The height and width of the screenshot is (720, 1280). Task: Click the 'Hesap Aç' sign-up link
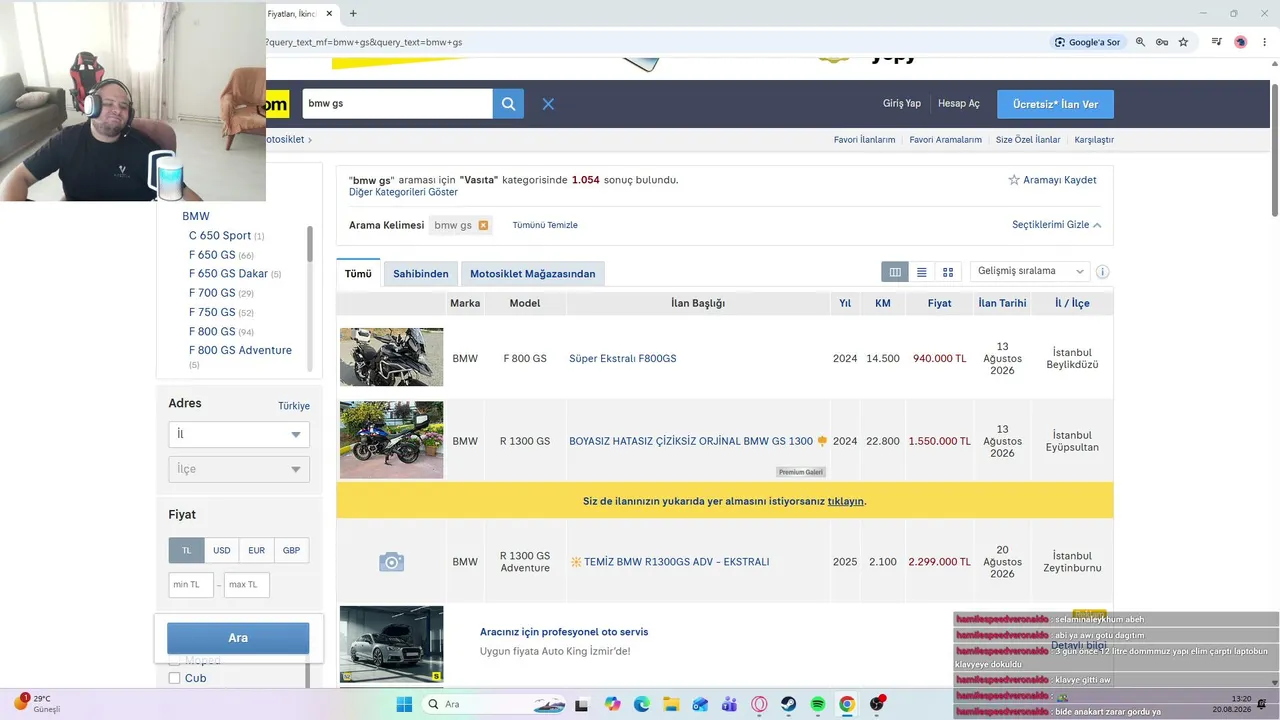point(959,104)
